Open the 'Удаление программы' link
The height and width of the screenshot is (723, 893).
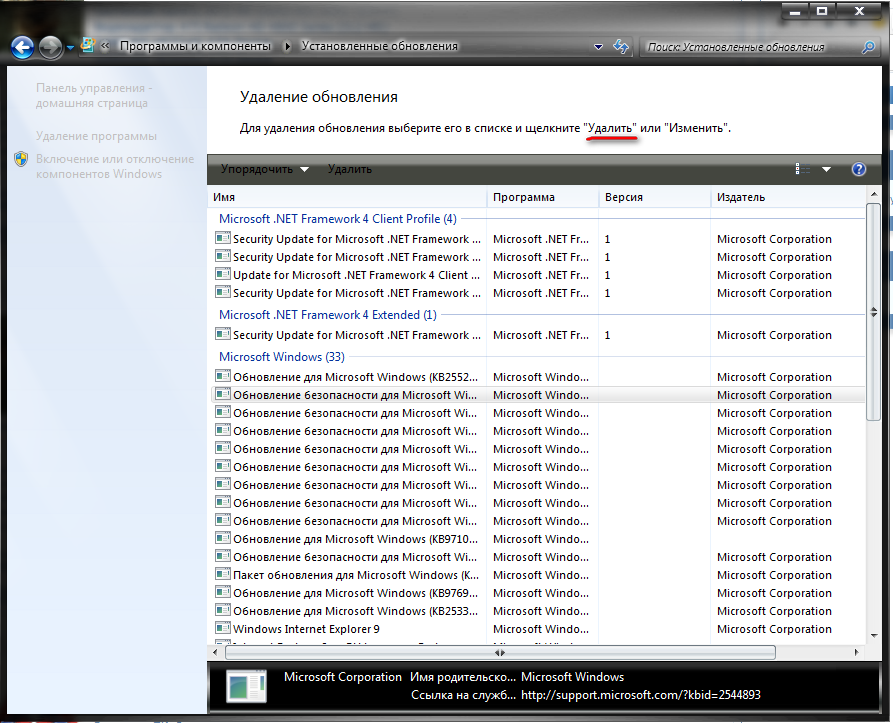pyautogui.click(x=96, y=136)
